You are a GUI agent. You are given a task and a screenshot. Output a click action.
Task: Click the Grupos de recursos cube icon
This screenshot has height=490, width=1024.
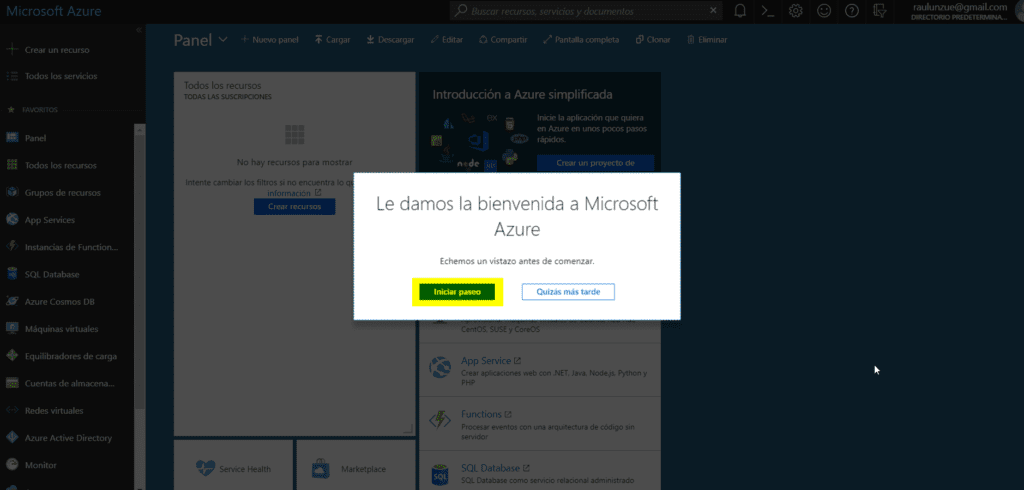12,193
